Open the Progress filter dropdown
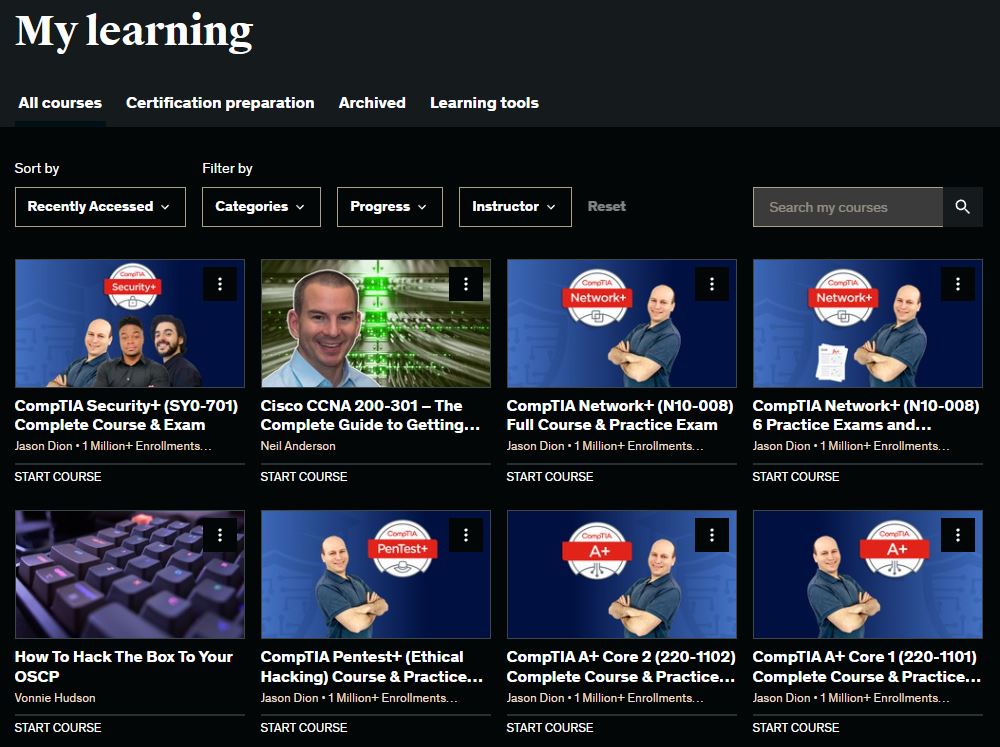This screenshot has height=747, width=1000. coord(390,207)
